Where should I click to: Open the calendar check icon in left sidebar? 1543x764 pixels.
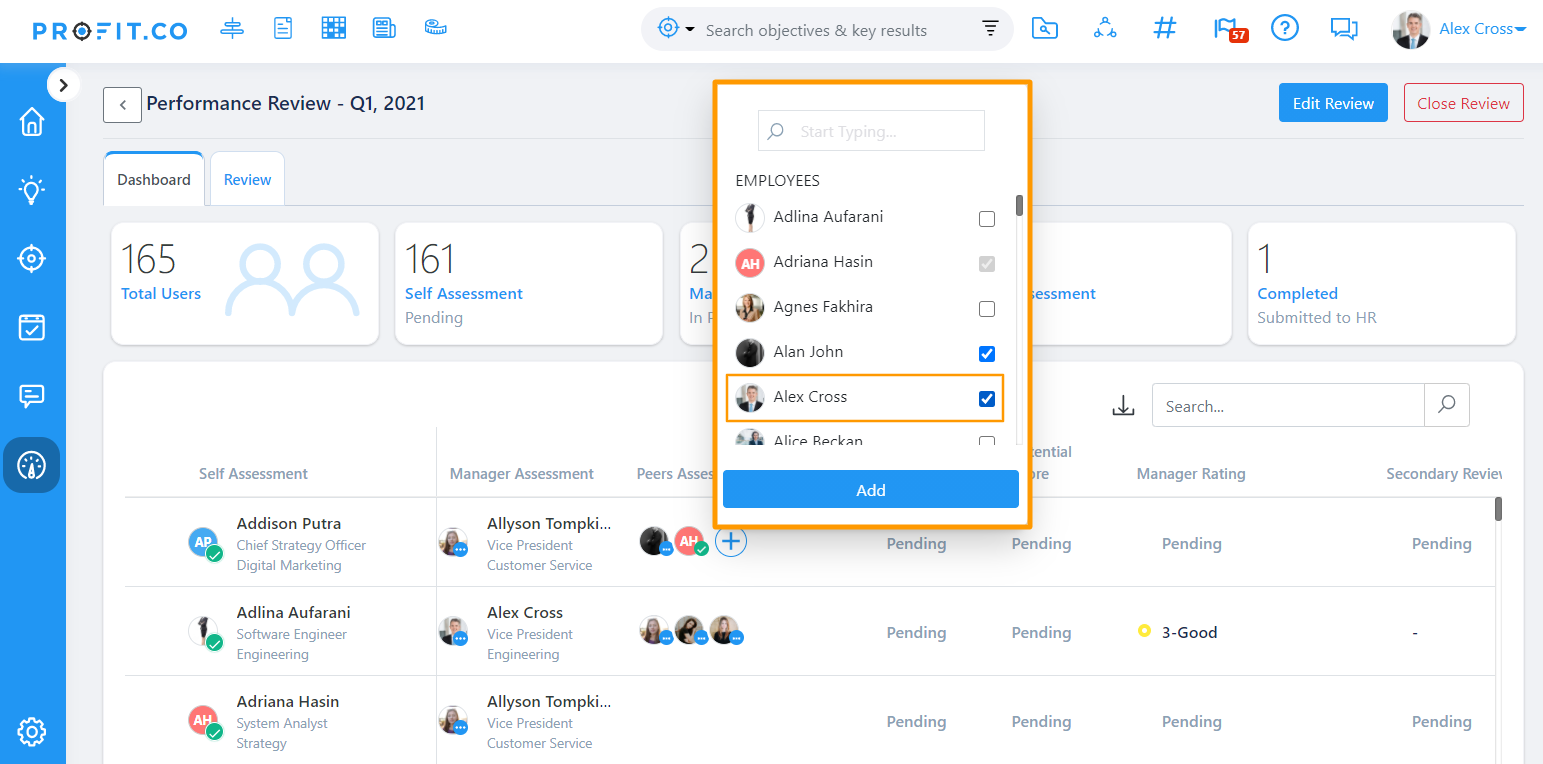(32, 327)
